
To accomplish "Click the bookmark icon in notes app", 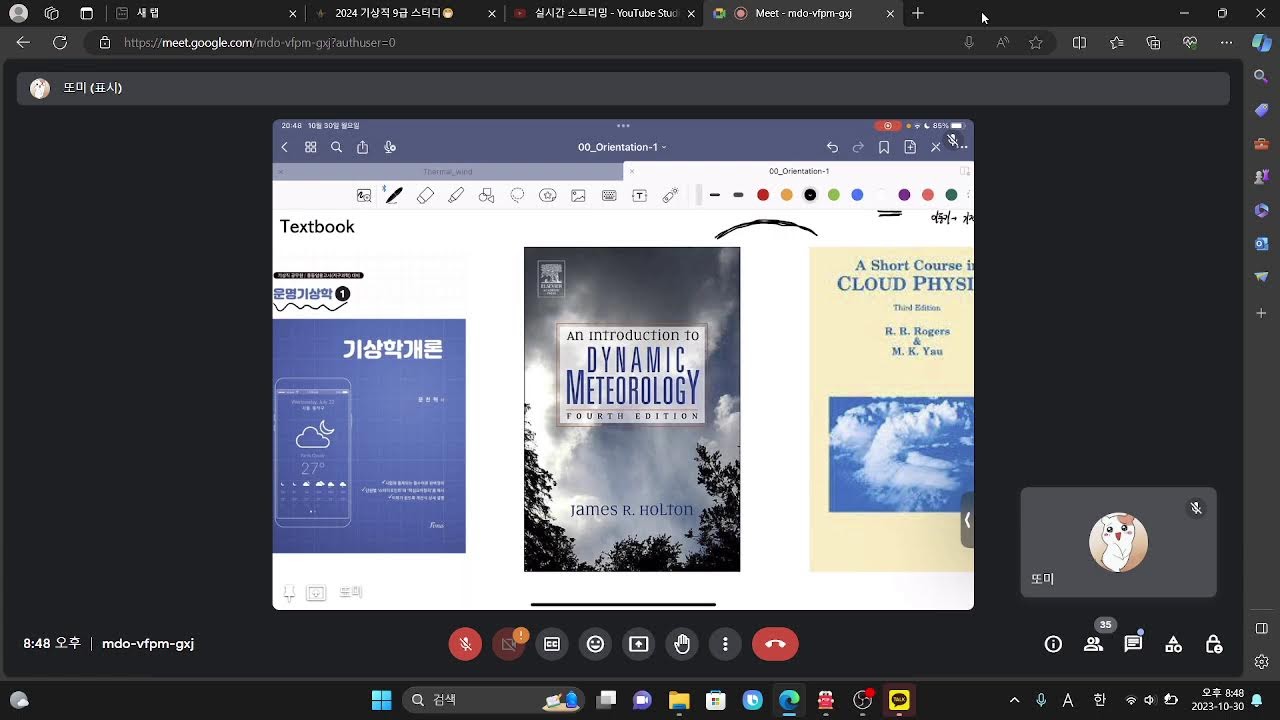I will [884, 147].
